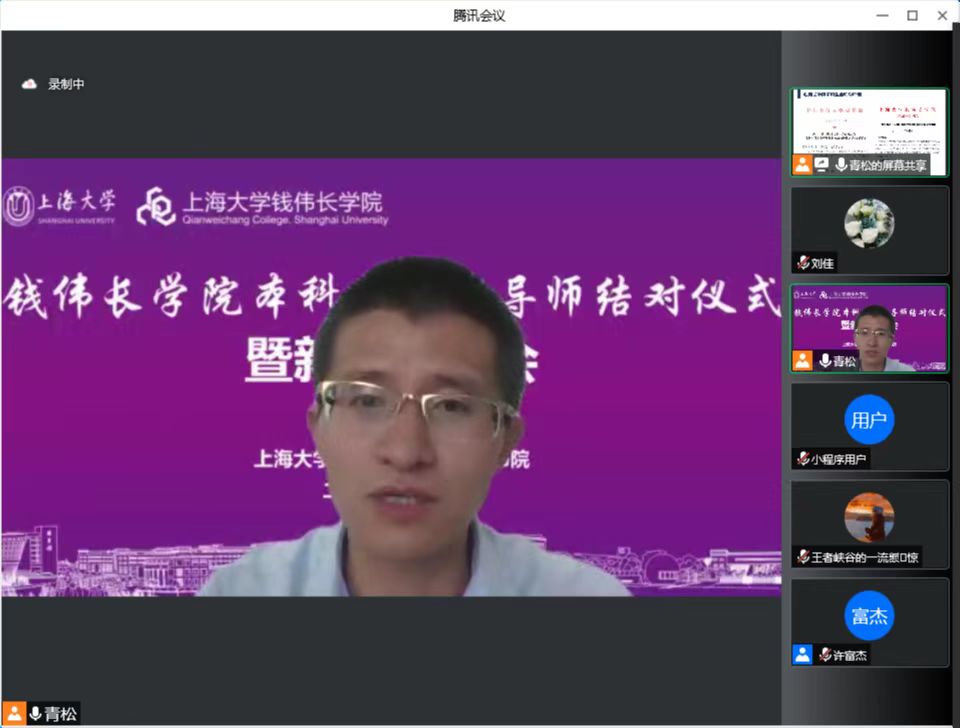Click the blue person icon beside 许富杰
Viewport: 960px width, 728px height.
tap(802, 655)
